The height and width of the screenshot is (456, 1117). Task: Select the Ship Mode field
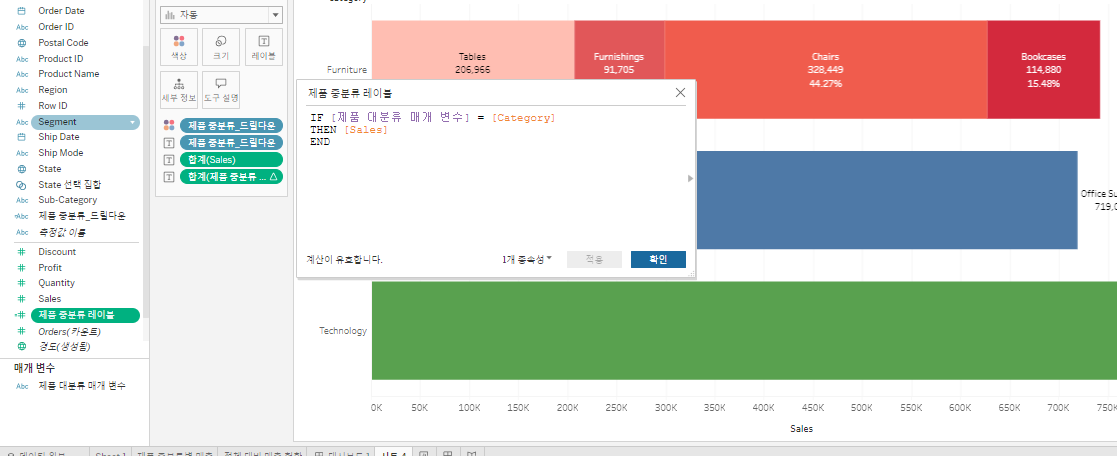coord(61,153)
